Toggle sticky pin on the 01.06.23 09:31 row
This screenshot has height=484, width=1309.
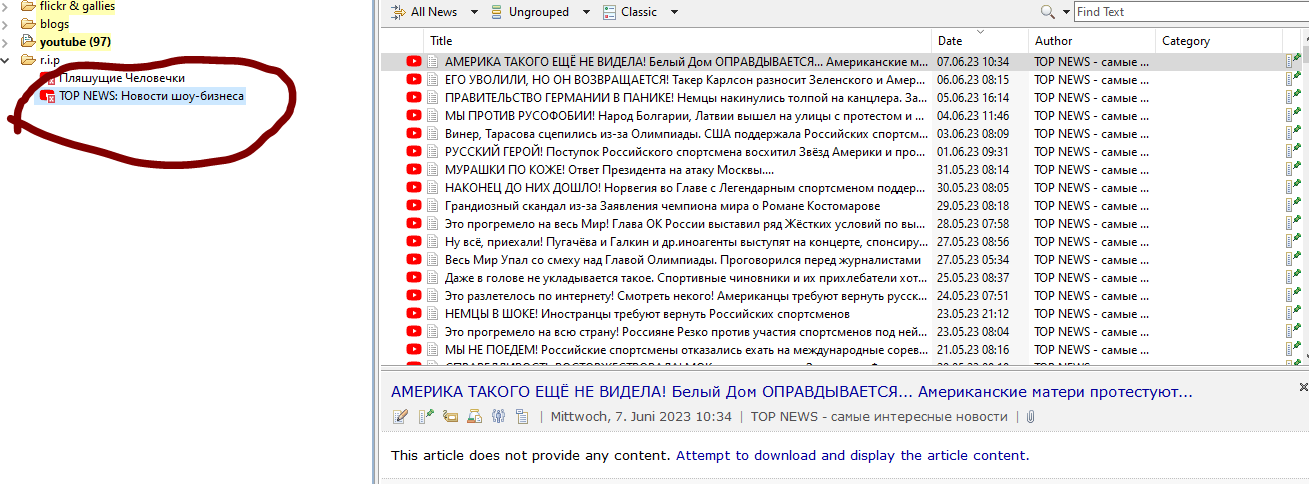[x=1293, y=152]
